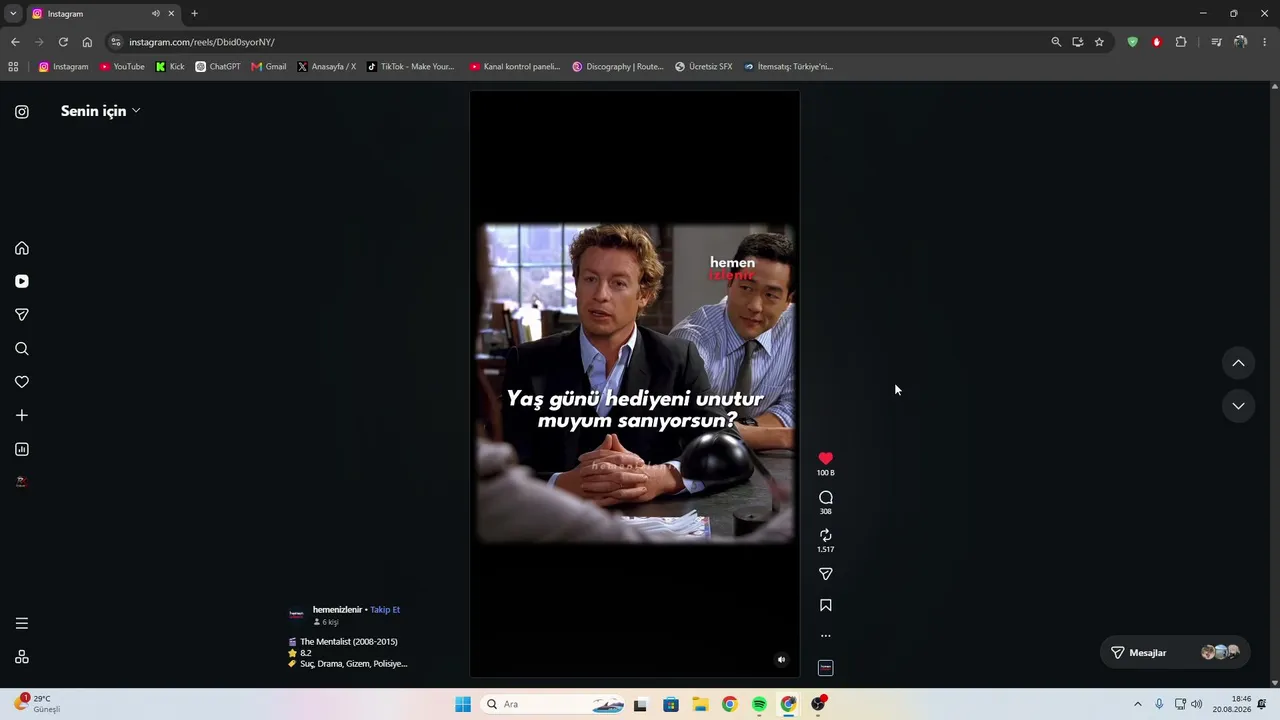
Task: Open the green shield extension
Action: point(1132,42)
